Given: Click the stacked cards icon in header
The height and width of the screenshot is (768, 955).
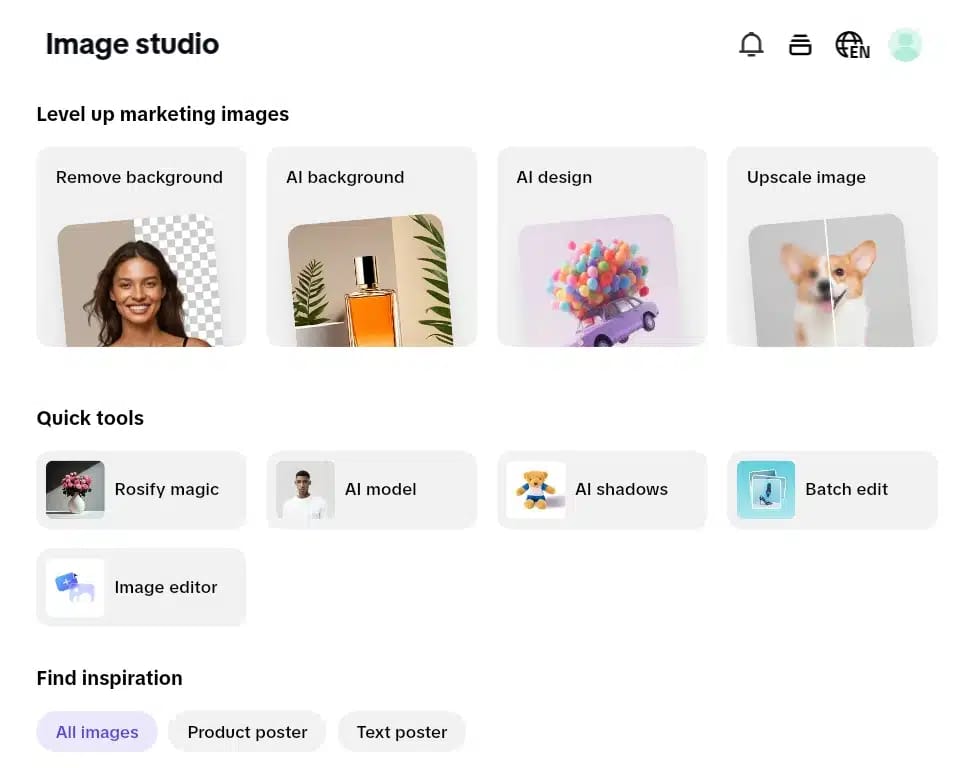Looking at the screenshot, I should pos(800,44).
